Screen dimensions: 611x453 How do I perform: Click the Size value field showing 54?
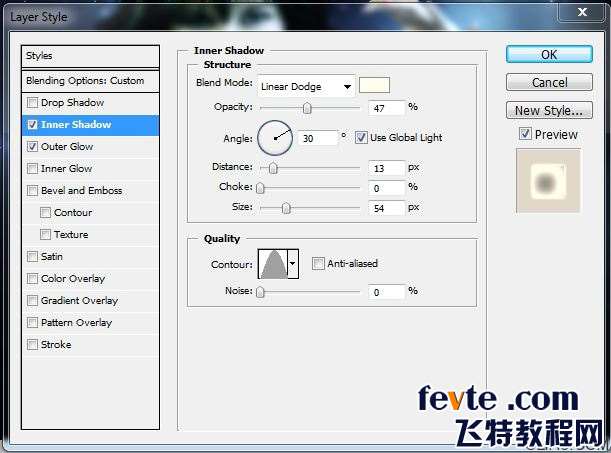(387, 208)
